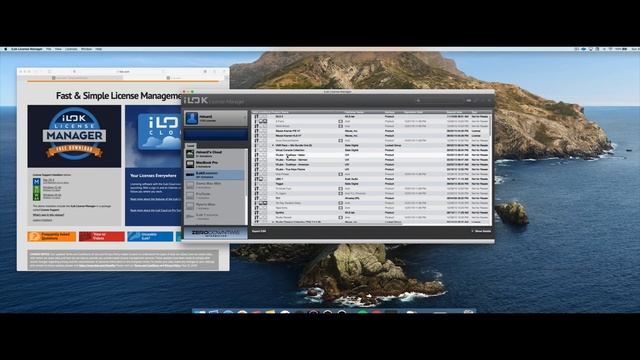This screenshot has height=360, width=640.
Task: Open the File menu in menu bar
Action: (x=49, y=49)
